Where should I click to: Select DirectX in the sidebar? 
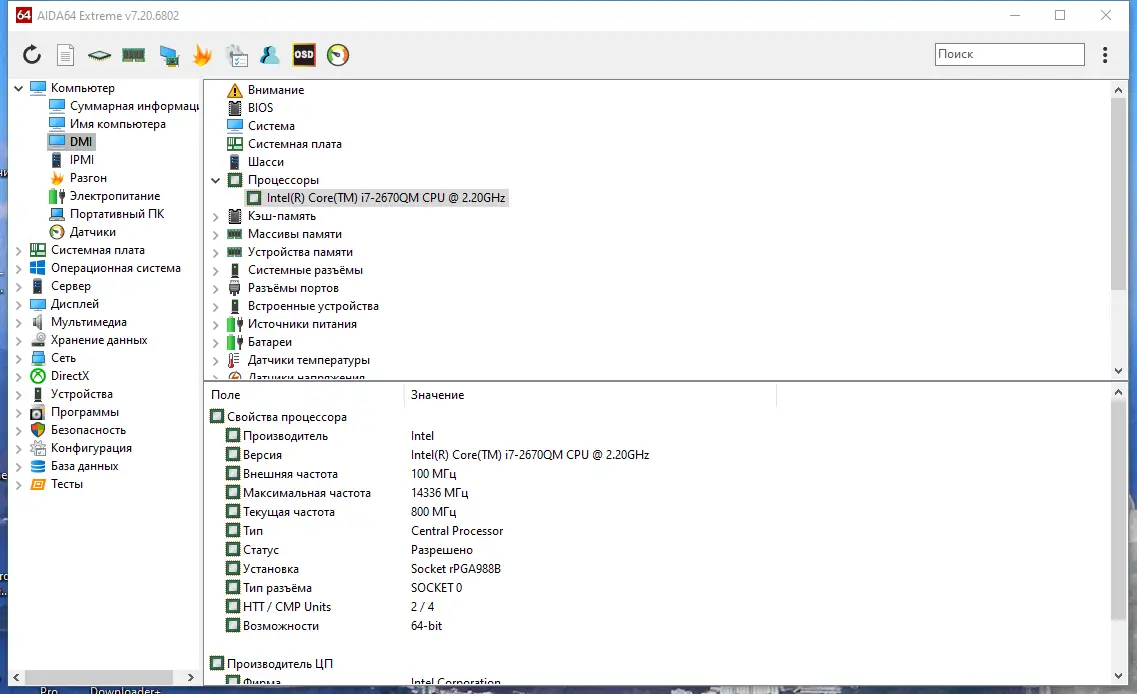70,376
